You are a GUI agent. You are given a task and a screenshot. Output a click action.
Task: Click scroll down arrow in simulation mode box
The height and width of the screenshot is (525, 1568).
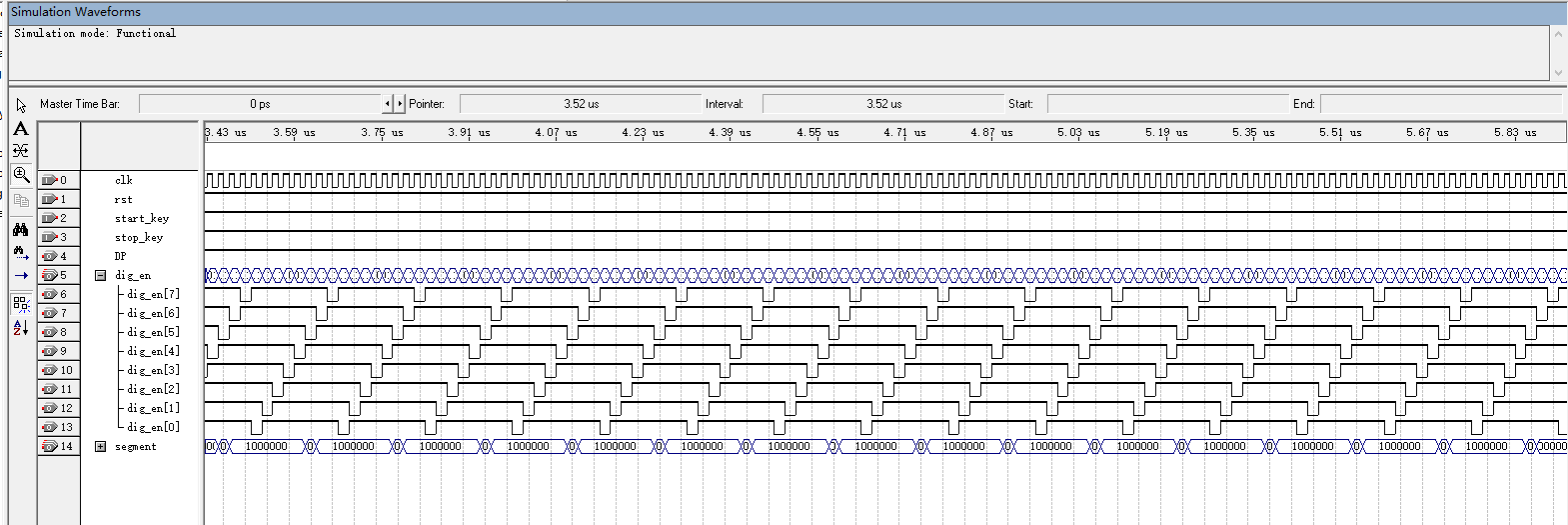click(1558, 72)
